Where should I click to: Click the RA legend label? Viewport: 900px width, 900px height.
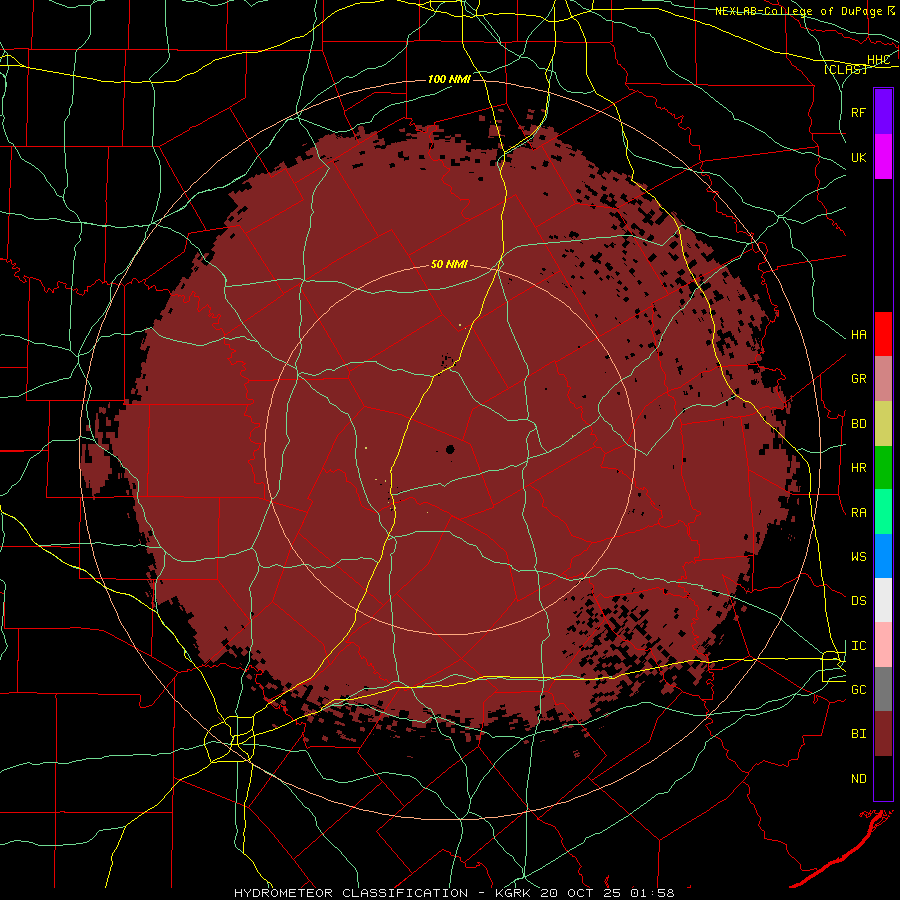click(x=859, y=513)
